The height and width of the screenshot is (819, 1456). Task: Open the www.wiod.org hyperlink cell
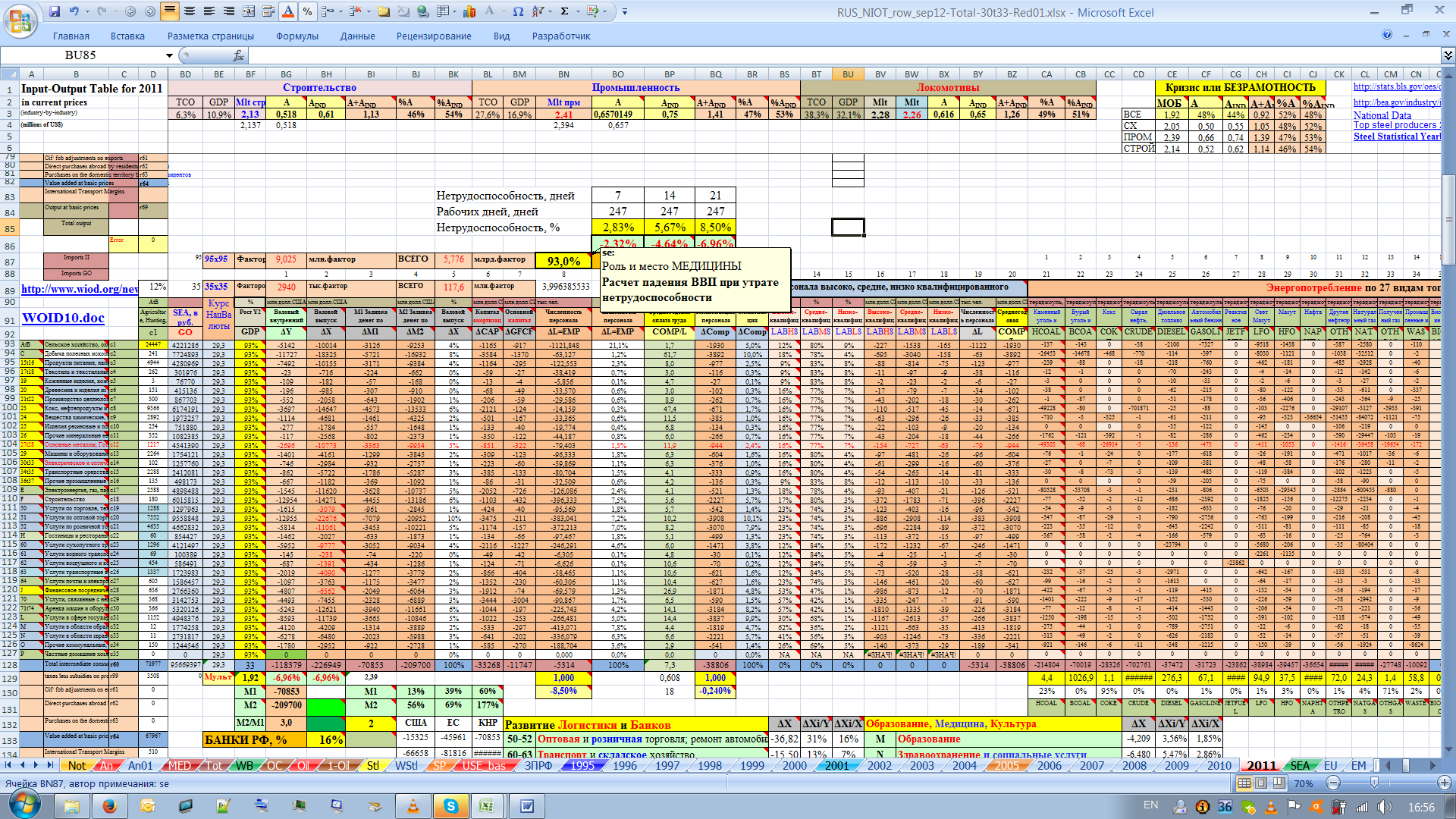[79, 289]
